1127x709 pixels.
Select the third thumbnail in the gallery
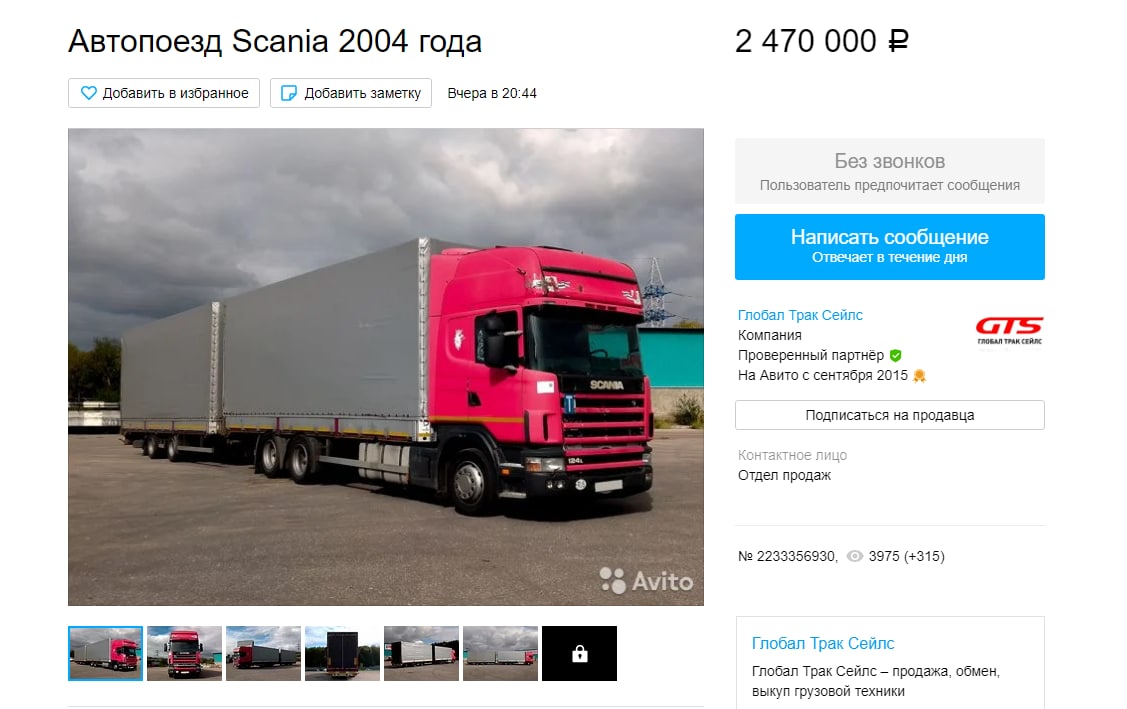[x=264, y=653]
